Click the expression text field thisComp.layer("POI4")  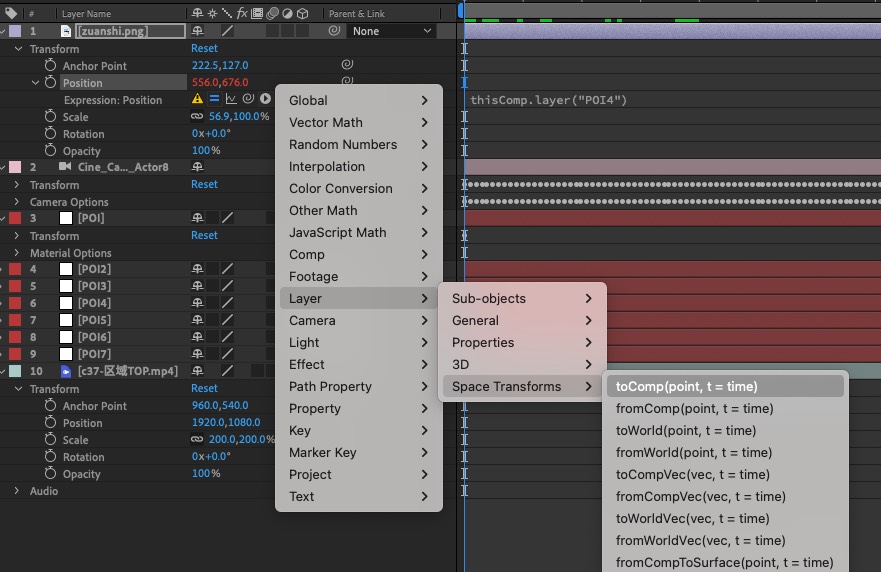coord(548,100)
